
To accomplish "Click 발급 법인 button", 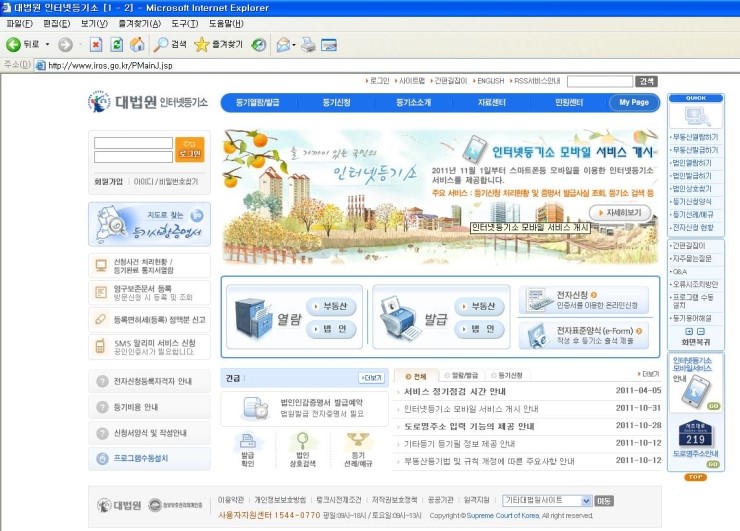I will pyautogui.click(x=479, y=329).
